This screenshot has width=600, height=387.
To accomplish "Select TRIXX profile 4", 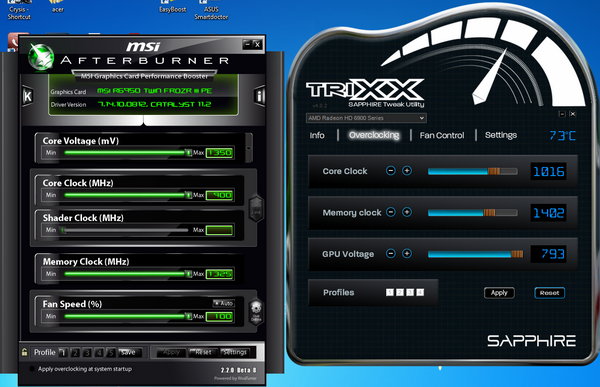I will point(420,292).
